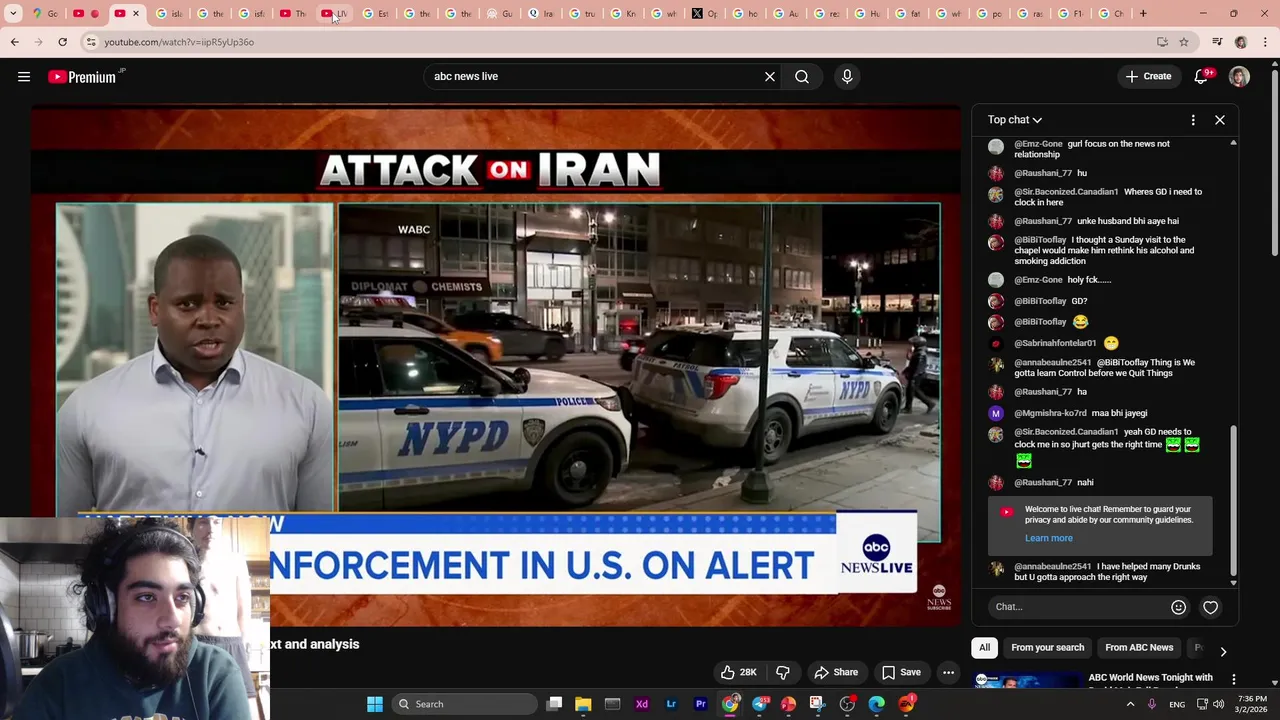
Task: Select the All filter chip
Action: [984, 648]
